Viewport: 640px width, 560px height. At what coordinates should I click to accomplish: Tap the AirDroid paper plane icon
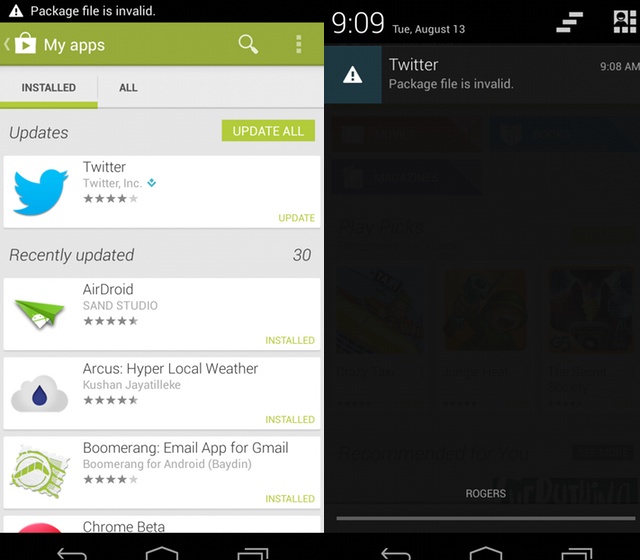(x=40, y=314)
